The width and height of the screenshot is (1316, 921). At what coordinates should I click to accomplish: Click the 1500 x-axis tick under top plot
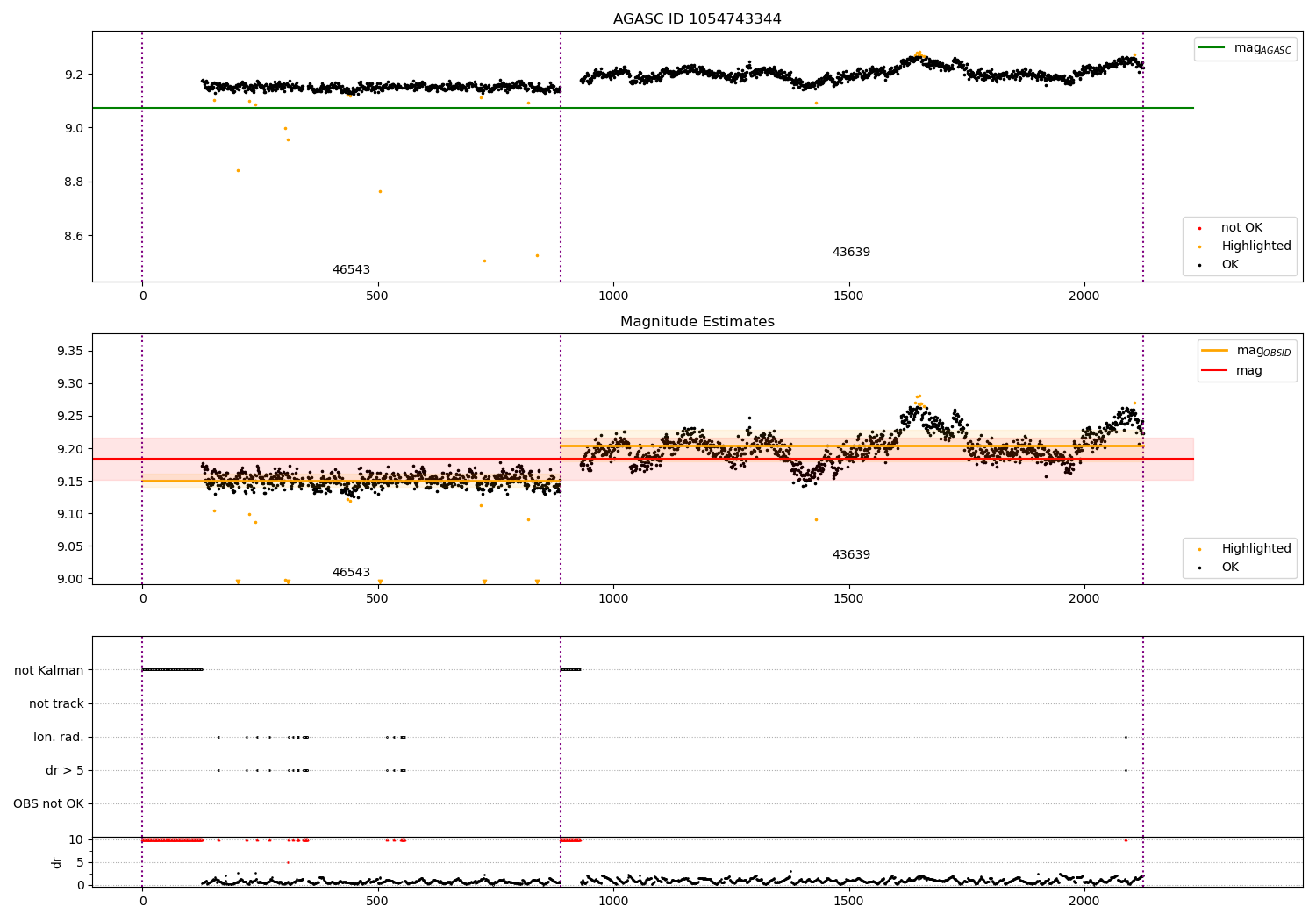(849, 296)
